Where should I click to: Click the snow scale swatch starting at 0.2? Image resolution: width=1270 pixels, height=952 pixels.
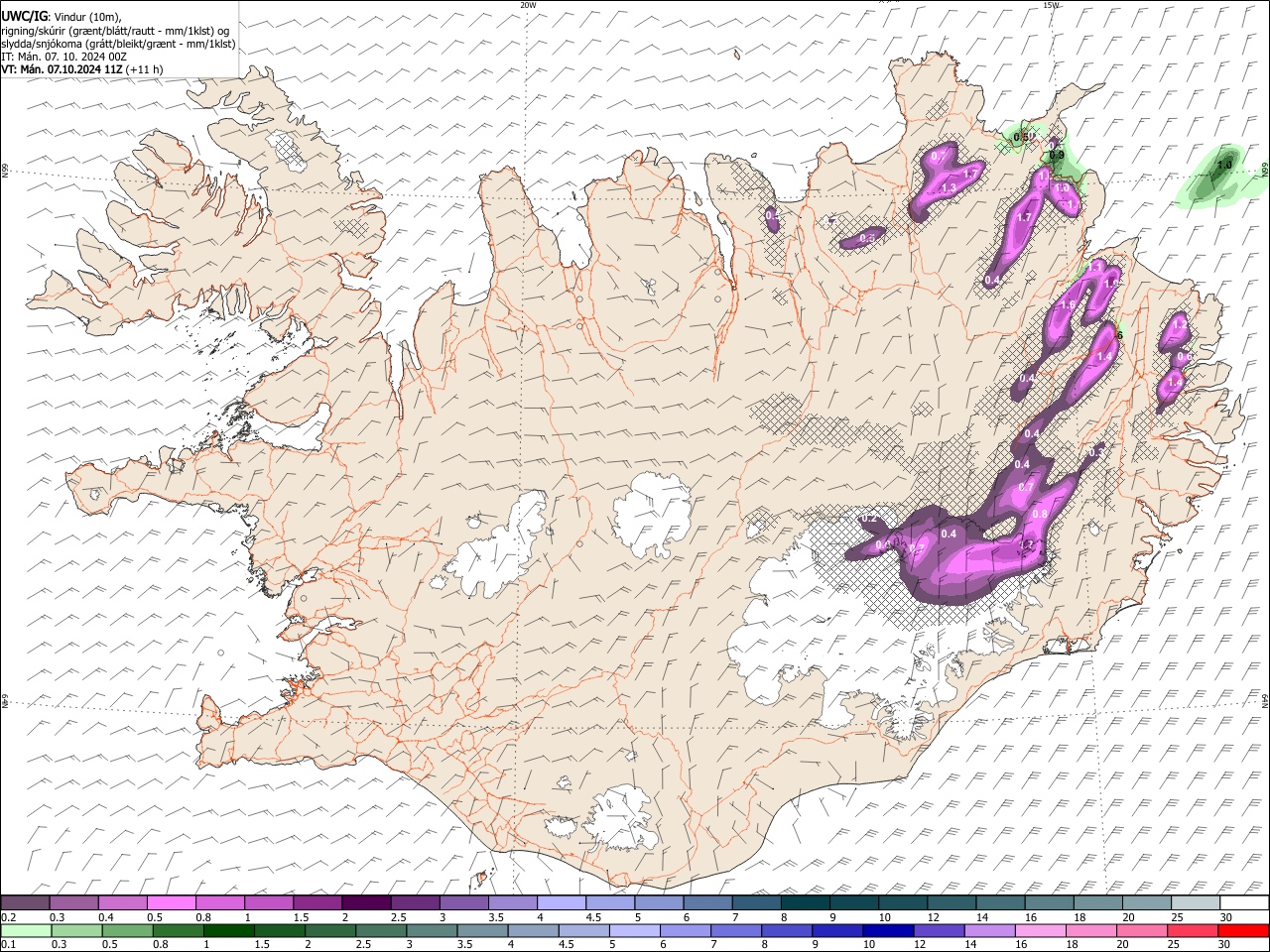pos(26,902)
